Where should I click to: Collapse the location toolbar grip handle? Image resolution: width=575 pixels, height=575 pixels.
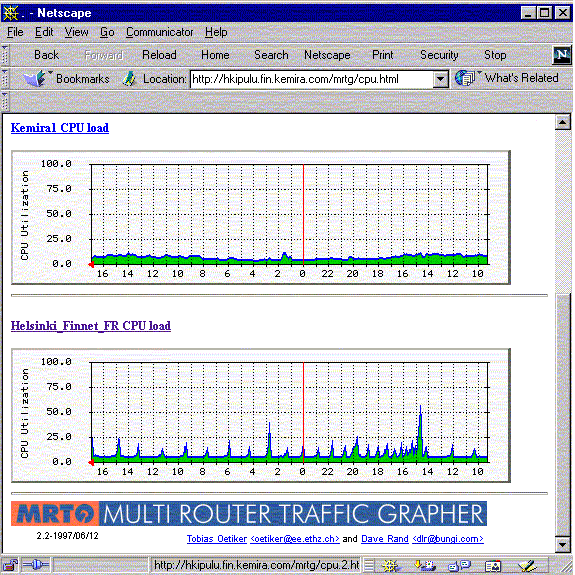point(5,78)
